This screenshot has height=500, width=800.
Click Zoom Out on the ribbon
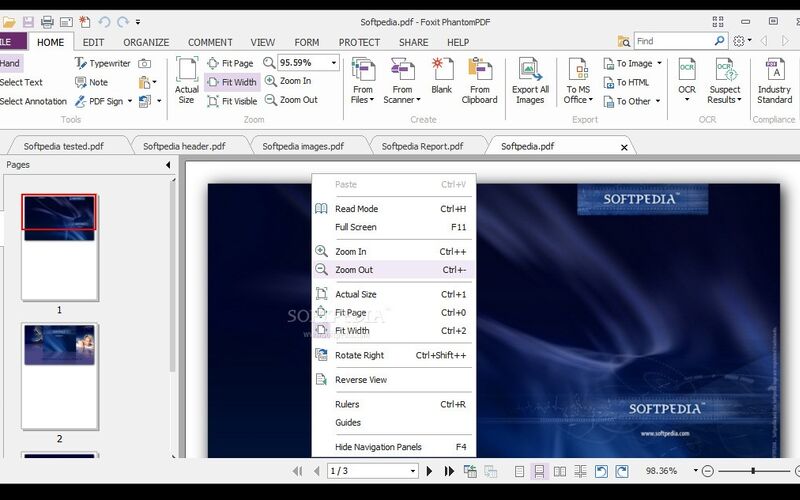point(291,100)
